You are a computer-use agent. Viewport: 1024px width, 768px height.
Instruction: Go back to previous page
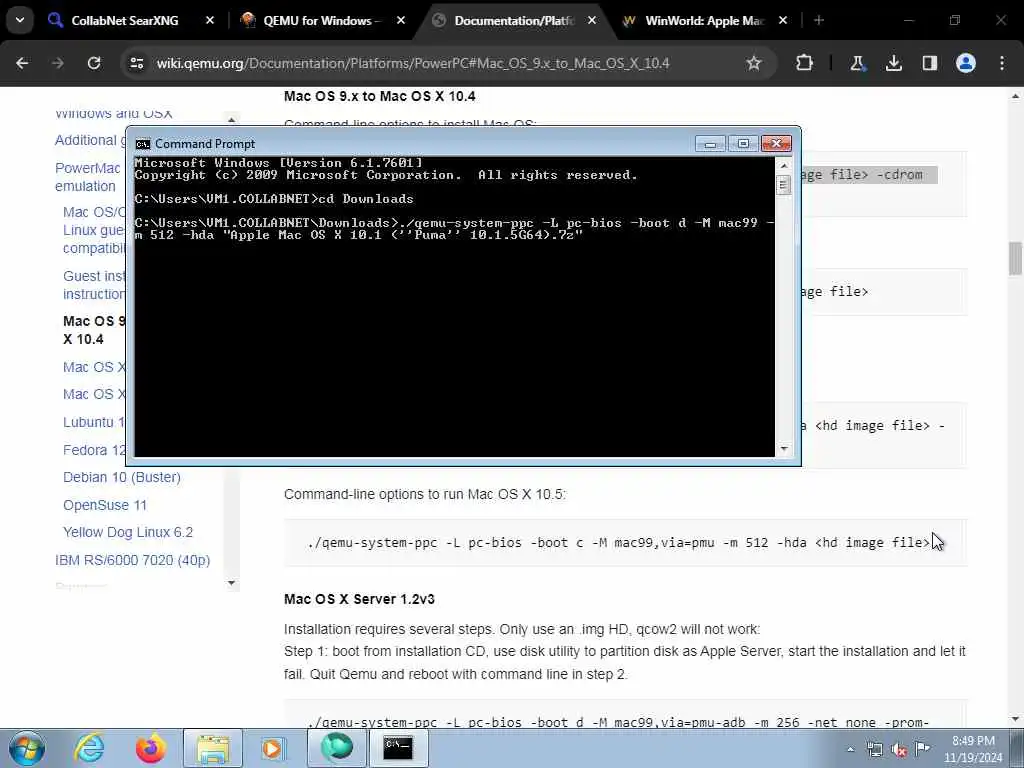[22, 63]
